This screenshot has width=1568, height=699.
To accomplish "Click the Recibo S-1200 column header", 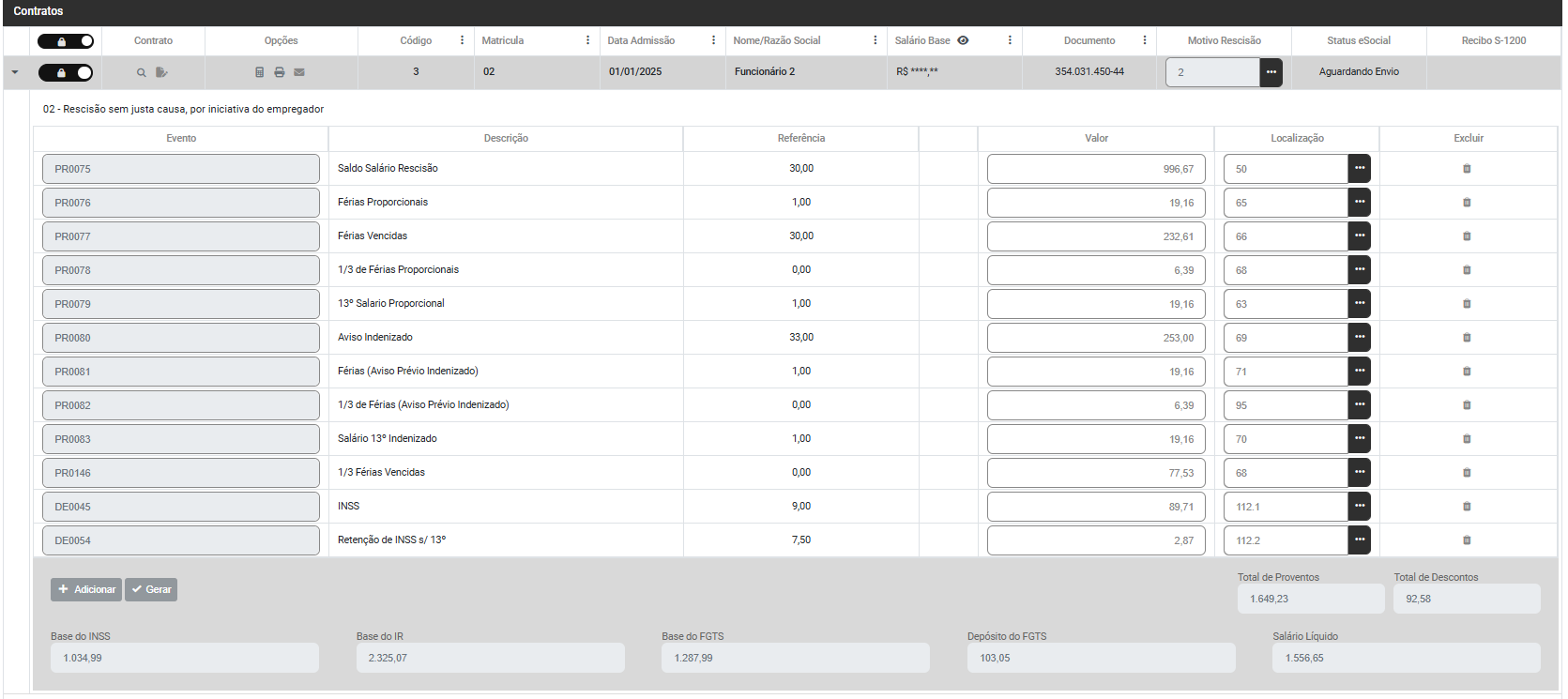I will click(x=1494, y=41).
